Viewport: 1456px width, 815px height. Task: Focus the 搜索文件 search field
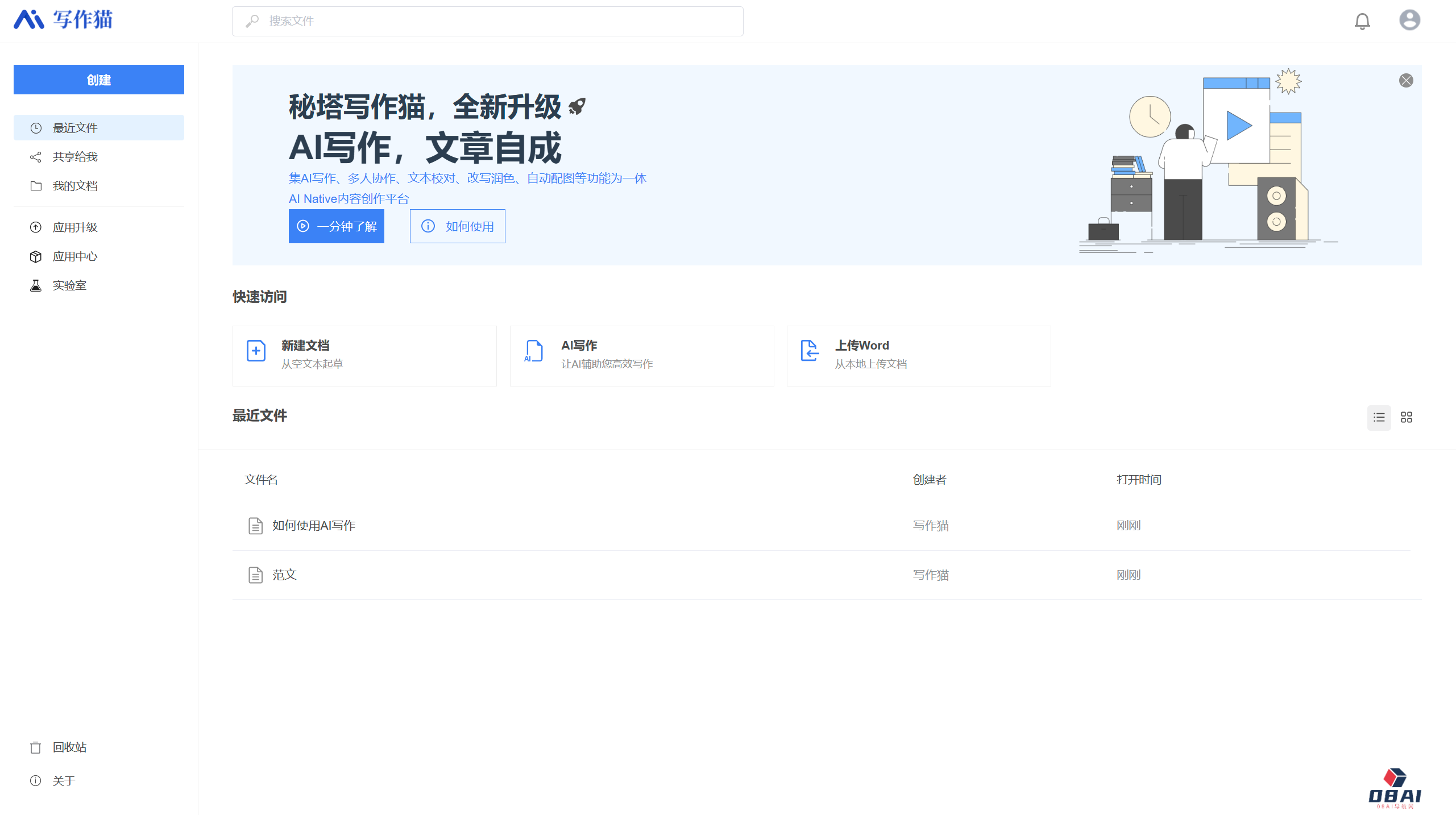487,21
